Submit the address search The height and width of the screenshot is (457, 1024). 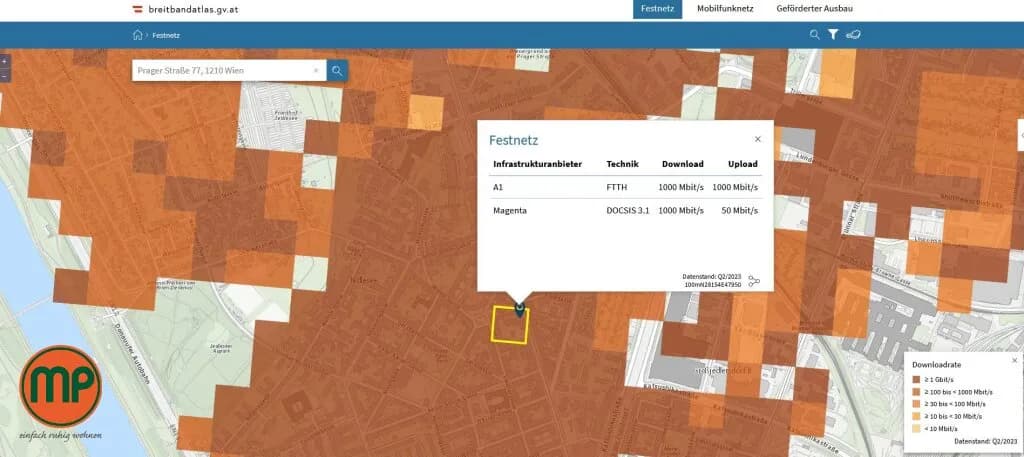[337, 71]
